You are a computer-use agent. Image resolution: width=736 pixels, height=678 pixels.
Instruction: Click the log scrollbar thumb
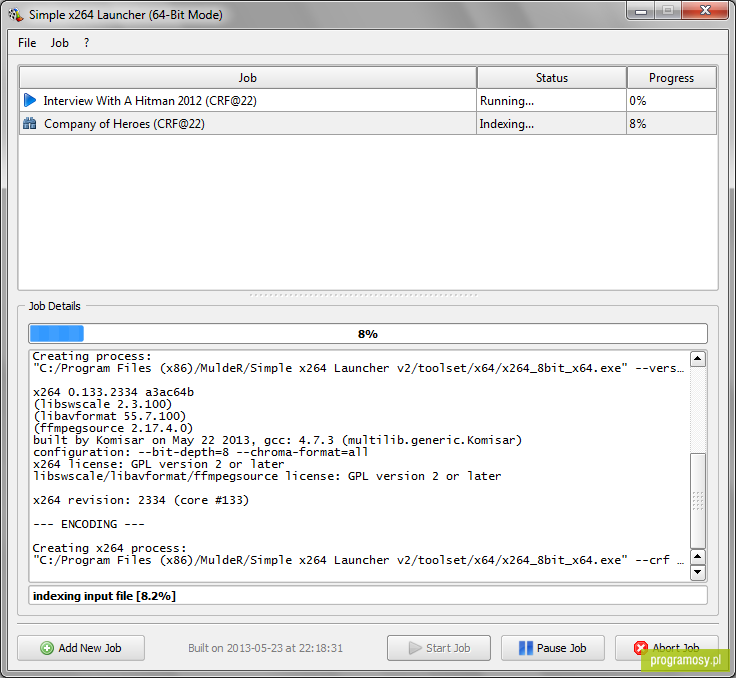(x=698, y=501)
